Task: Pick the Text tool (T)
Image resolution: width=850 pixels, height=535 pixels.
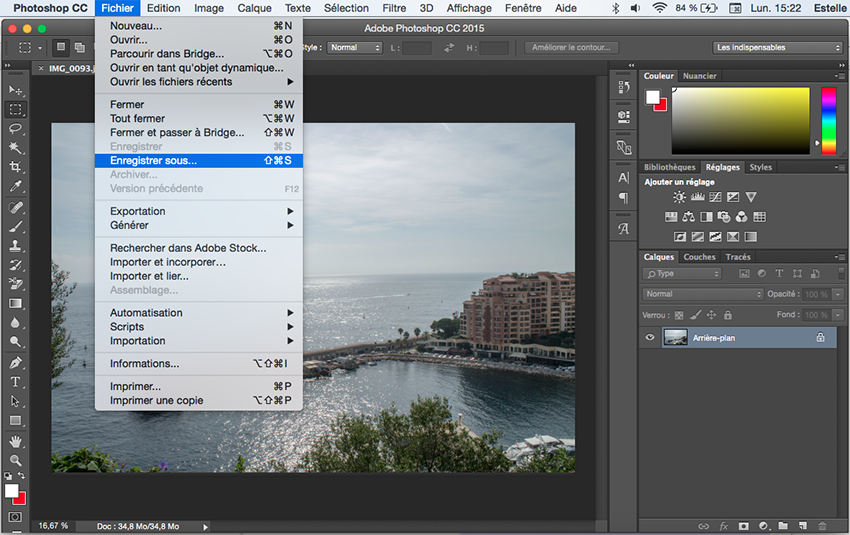Action: click(x=15, y=382)
